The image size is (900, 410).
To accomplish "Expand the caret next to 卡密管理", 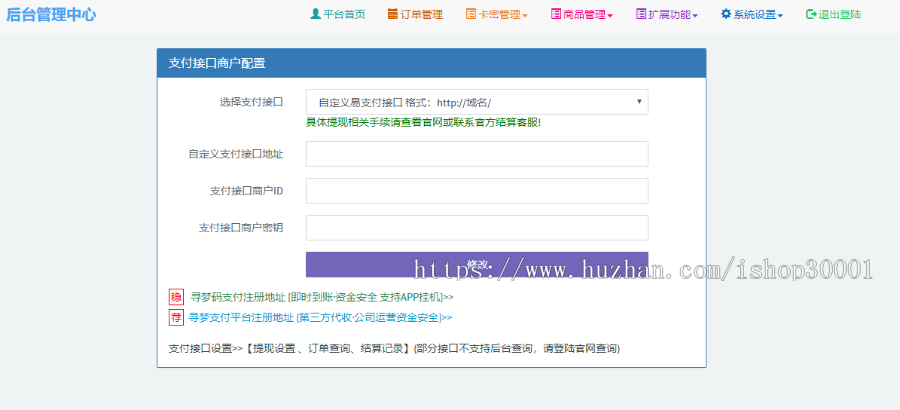I will coord(525,16).
